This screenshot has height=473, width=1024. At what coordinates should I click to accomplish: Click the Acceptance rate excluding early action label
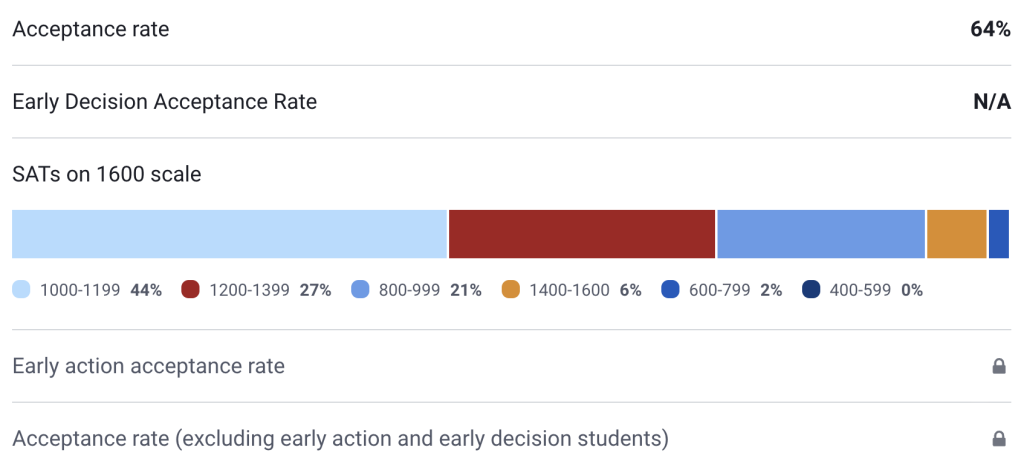(340, 438)
